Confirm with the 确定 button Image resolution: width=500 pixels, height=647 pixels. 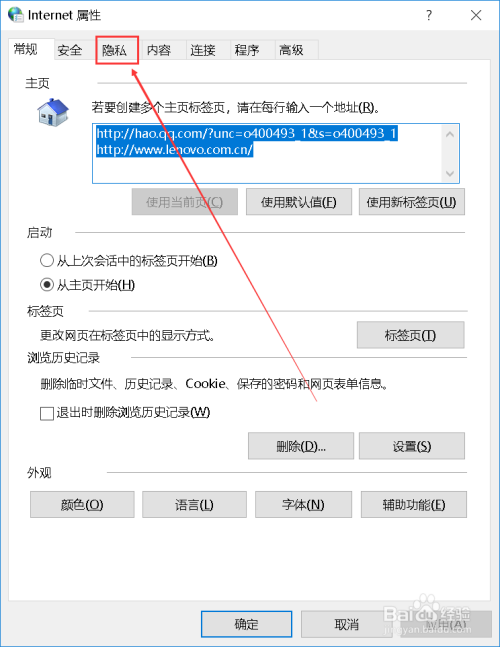point(247,624)
